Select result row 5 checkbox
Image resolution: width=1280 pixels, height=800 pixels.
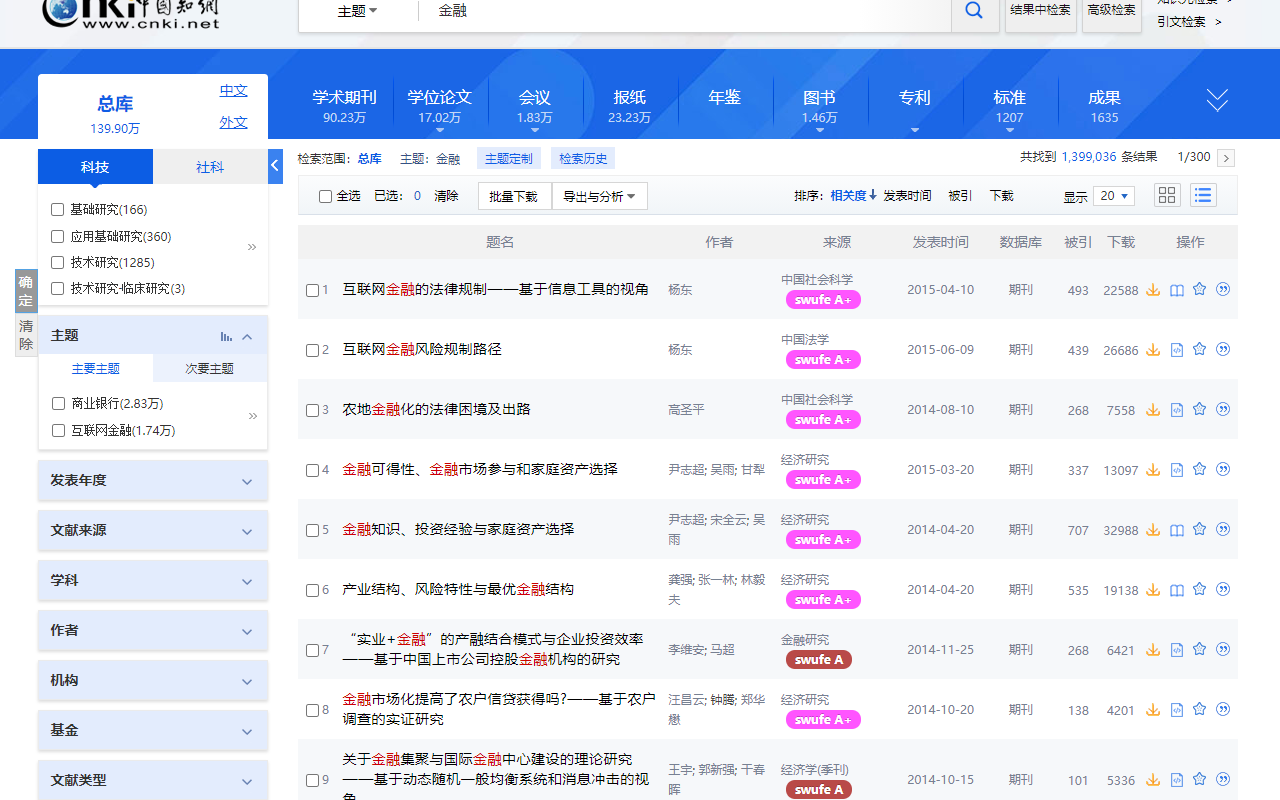[312, 530]
